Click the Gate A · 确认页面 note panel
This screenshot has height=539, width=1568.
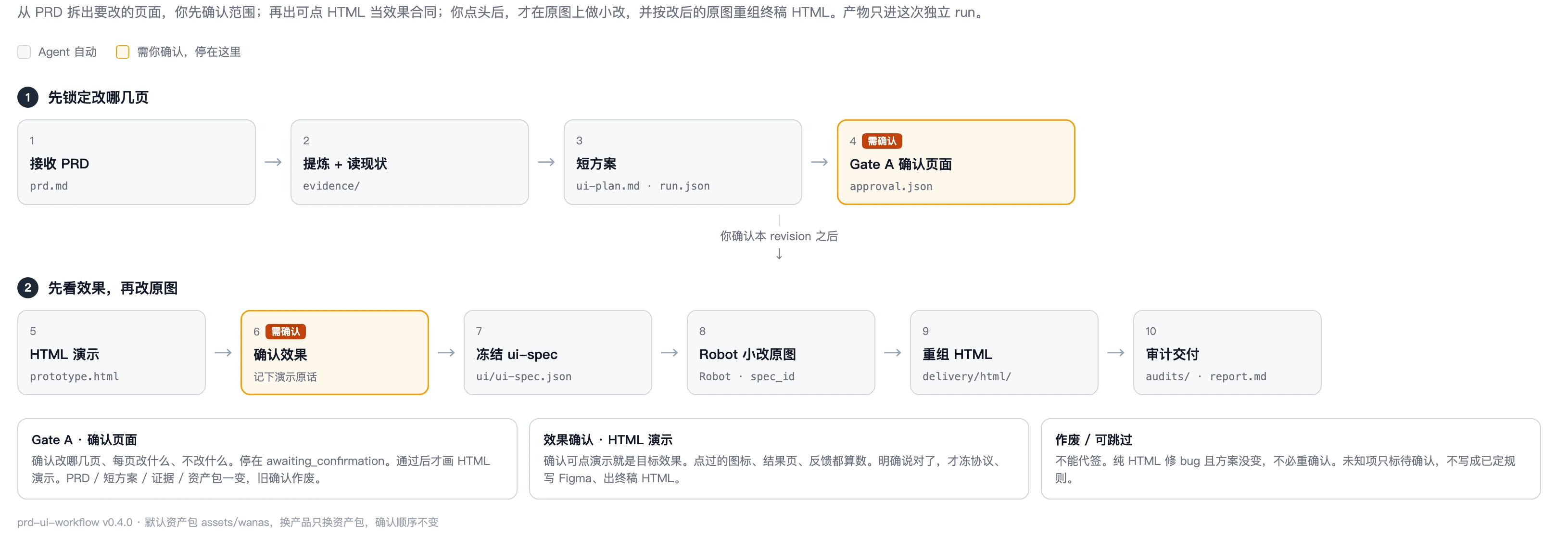[267, 459]
